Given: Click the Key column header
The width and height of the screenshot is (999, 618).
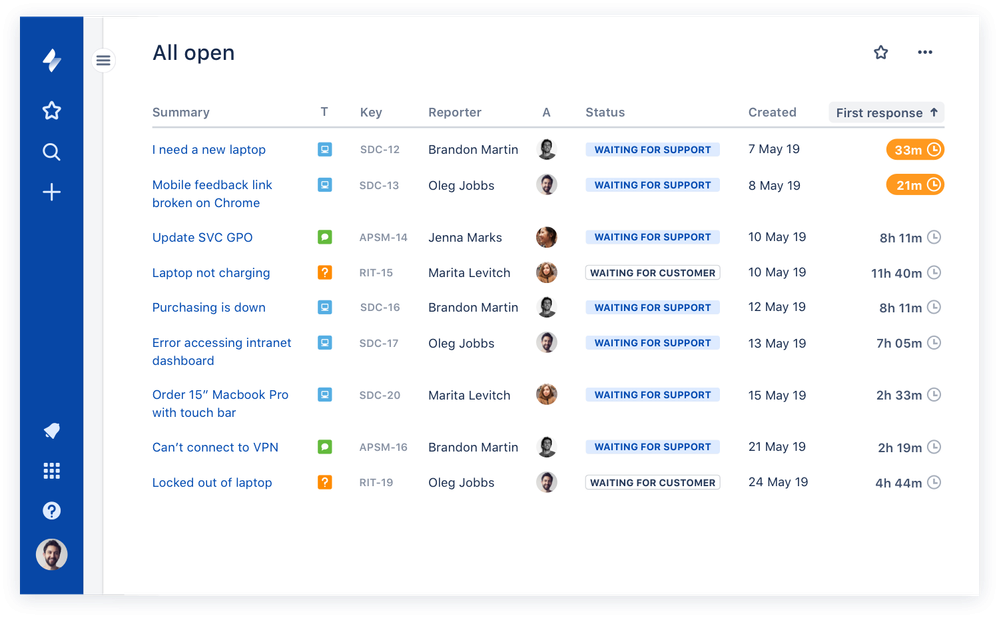Looking at the screenshot, I should tap(371, 113).
